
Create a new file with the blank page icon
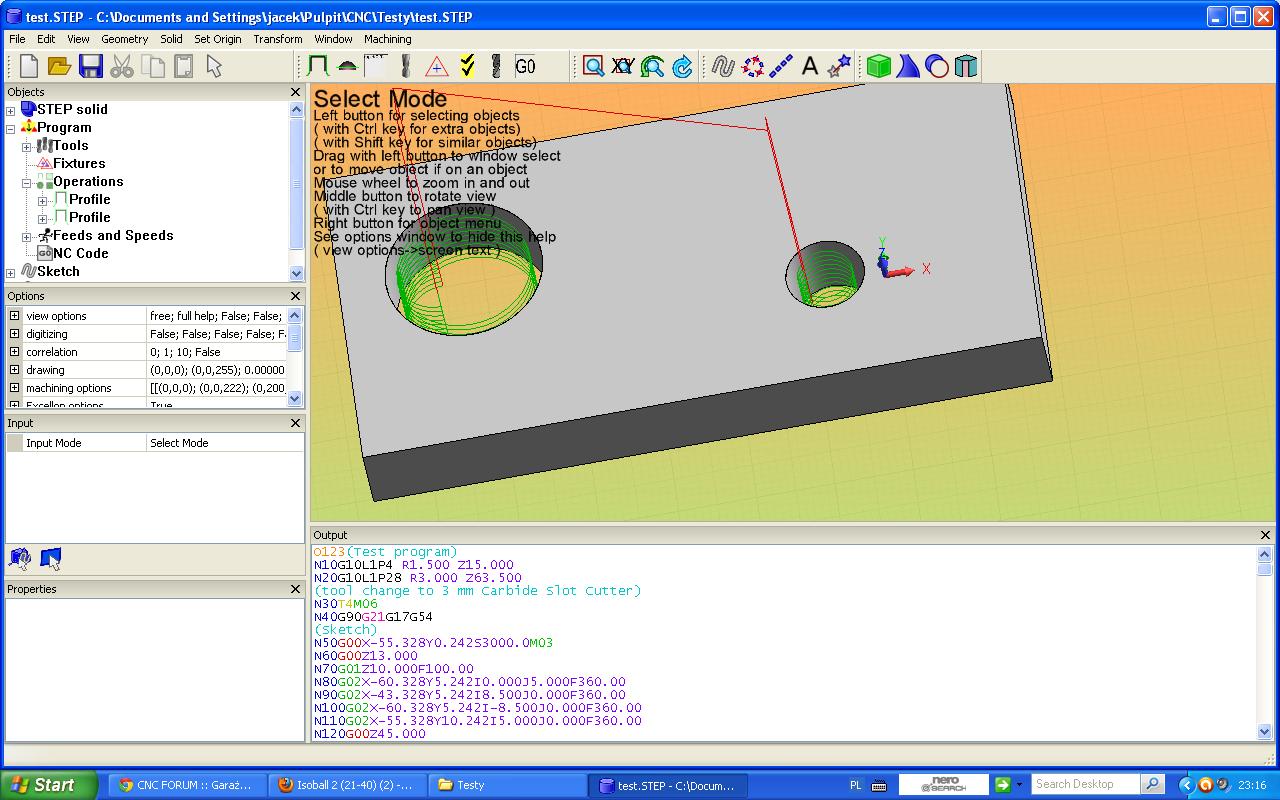point(29,66)
